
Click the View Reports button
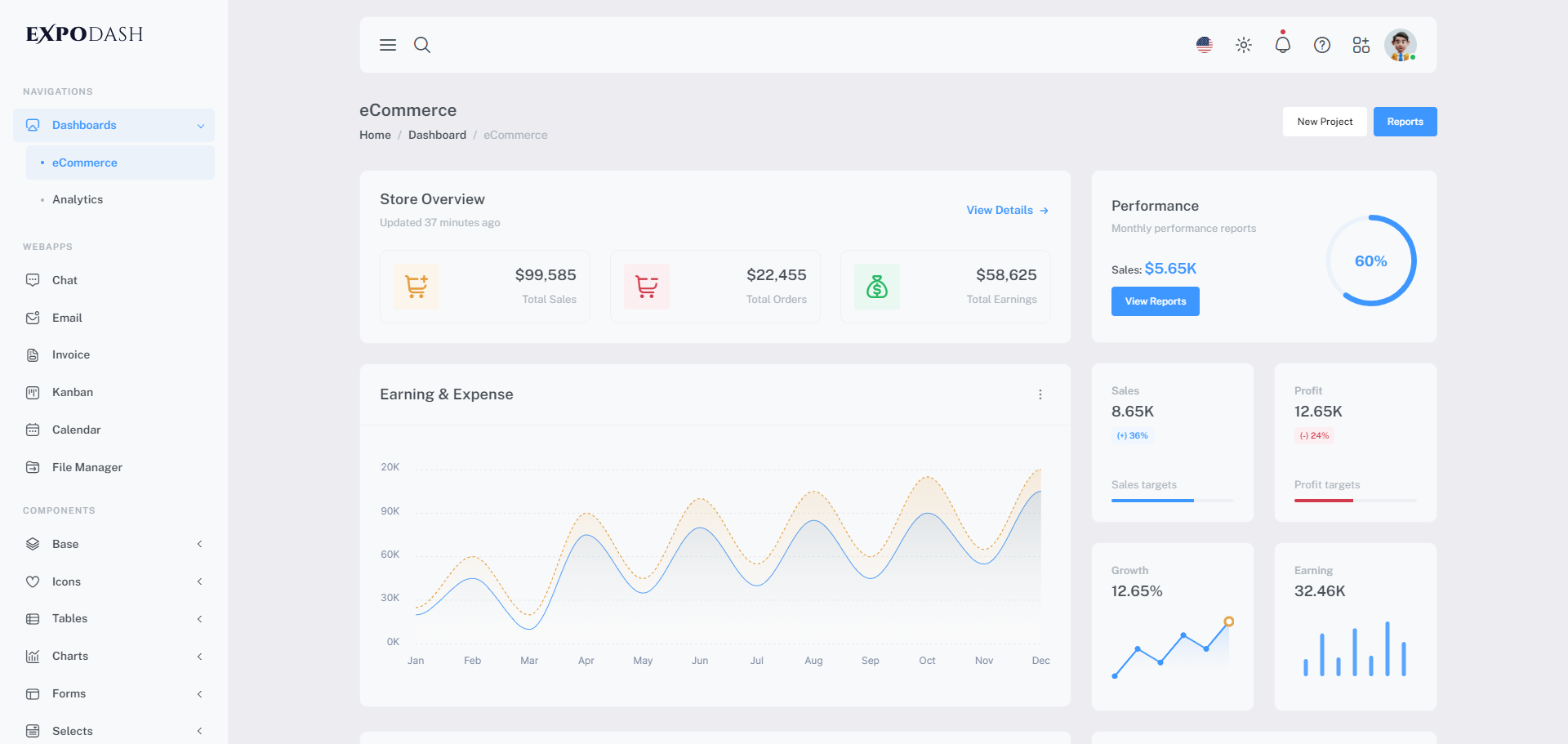[1155, 301]
